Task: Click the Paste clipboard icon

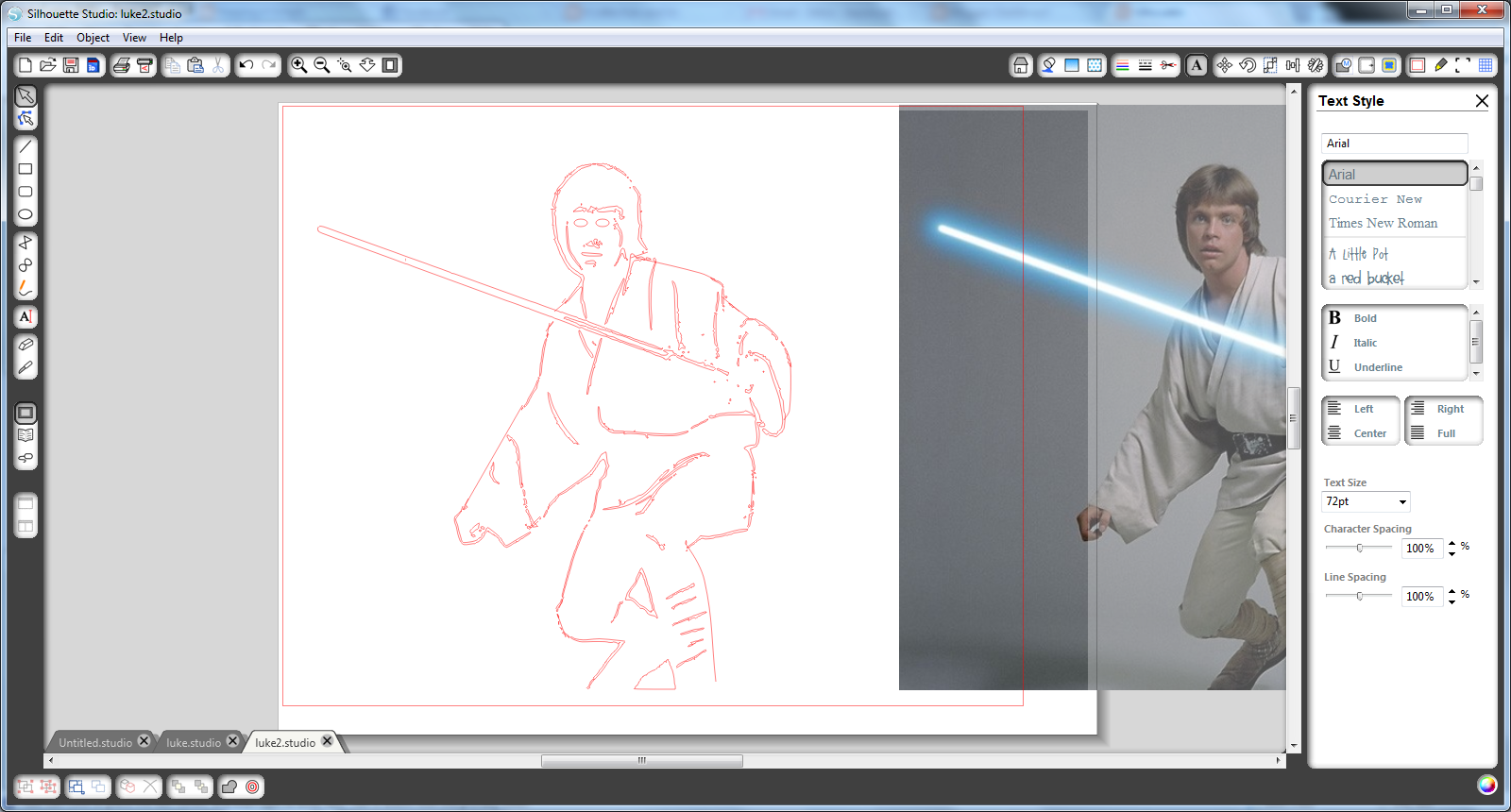Action: click(195, 65)
